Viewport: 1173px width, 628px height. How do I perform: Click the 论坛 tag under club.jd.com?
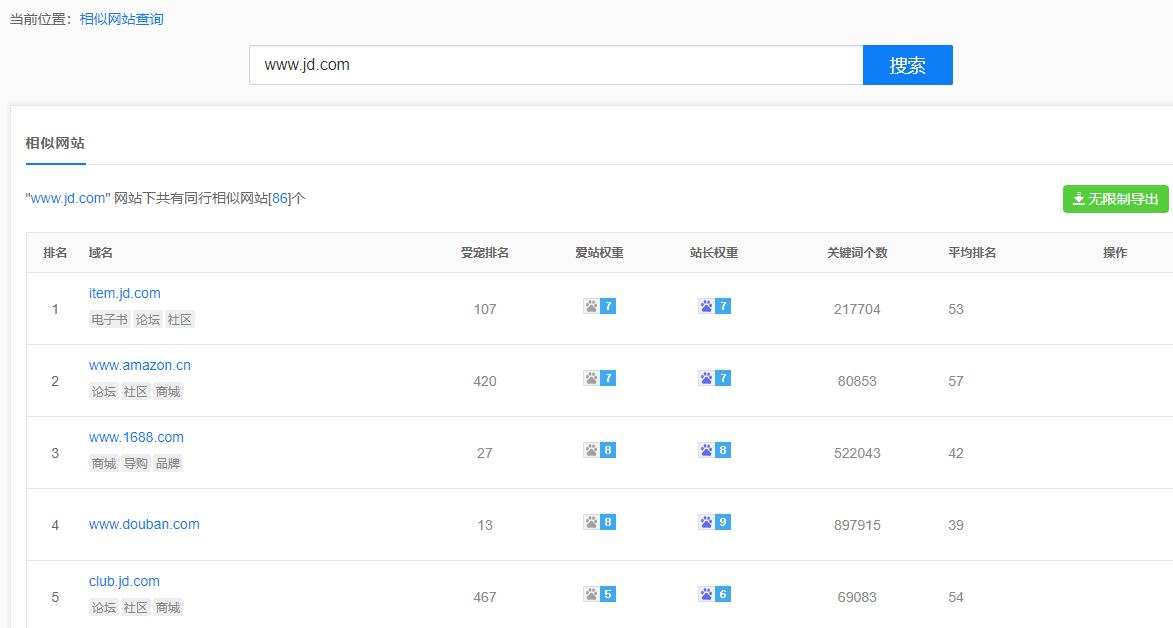(x=104, y=608)
